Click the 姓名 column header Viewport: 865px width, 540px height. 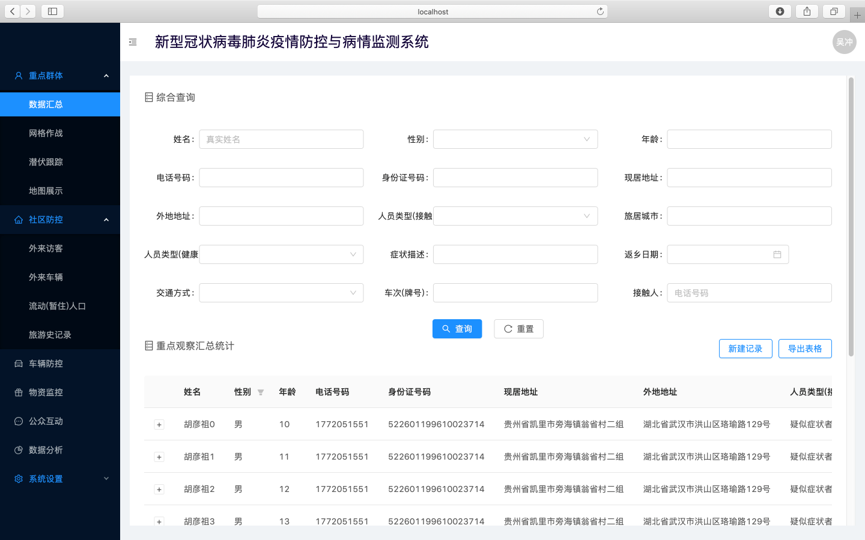(x=192, y=392)
